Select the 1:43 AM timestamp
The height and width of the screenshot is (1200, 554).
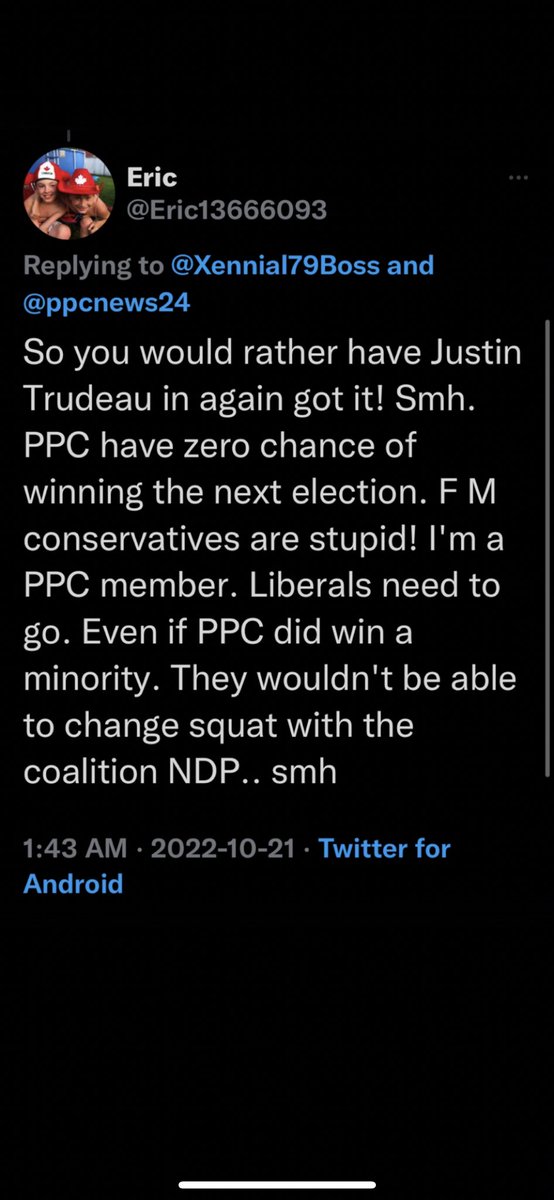click(x=75, y=849)
